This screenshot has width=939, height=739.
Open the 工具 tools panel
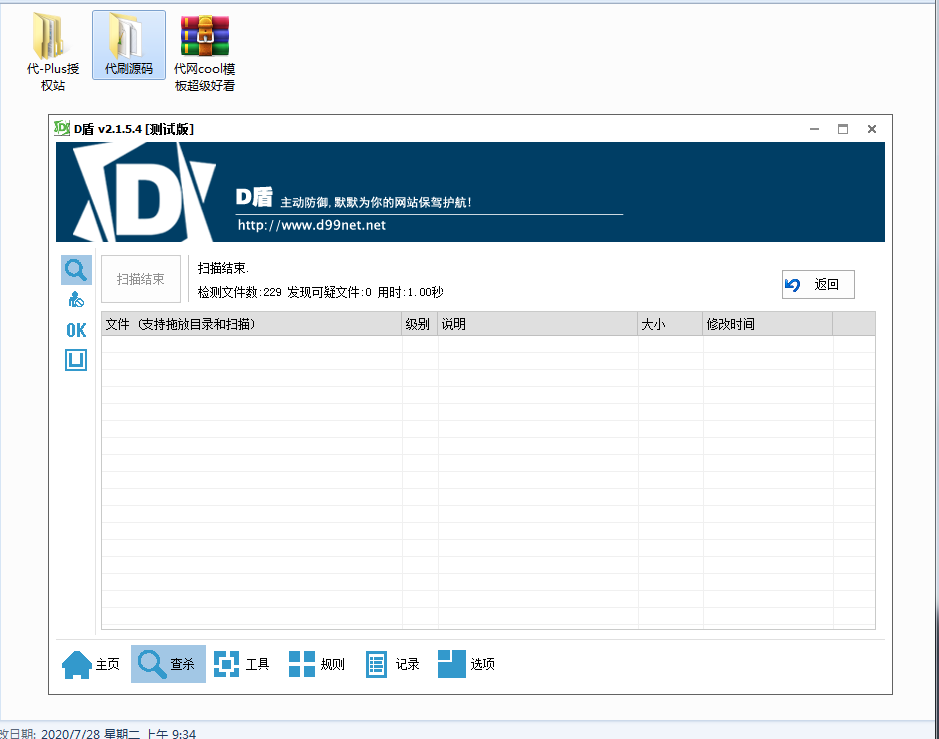(x=243, y=663)
